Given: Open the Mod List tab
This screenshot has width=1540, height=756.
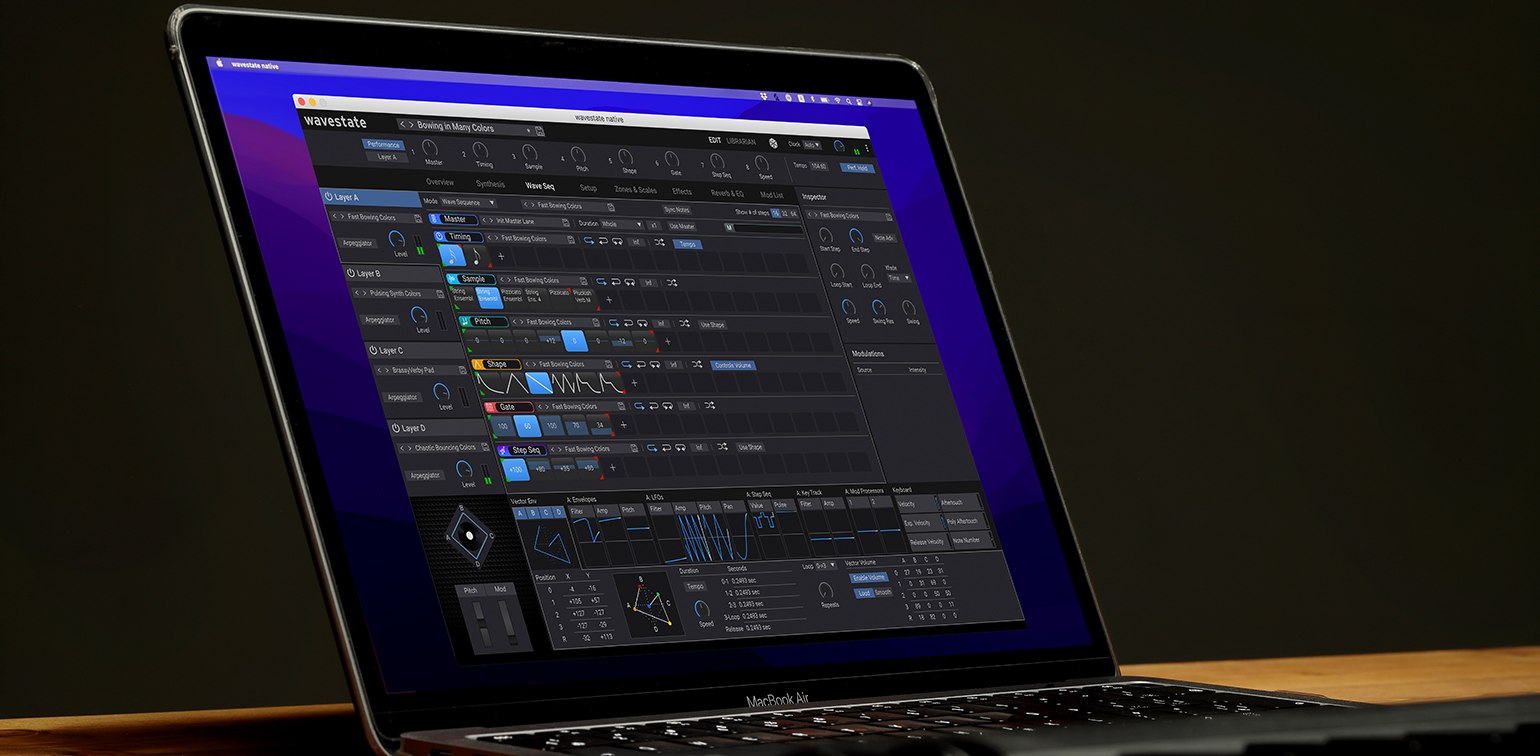Looking at the screenshot, I should (772, 195).
